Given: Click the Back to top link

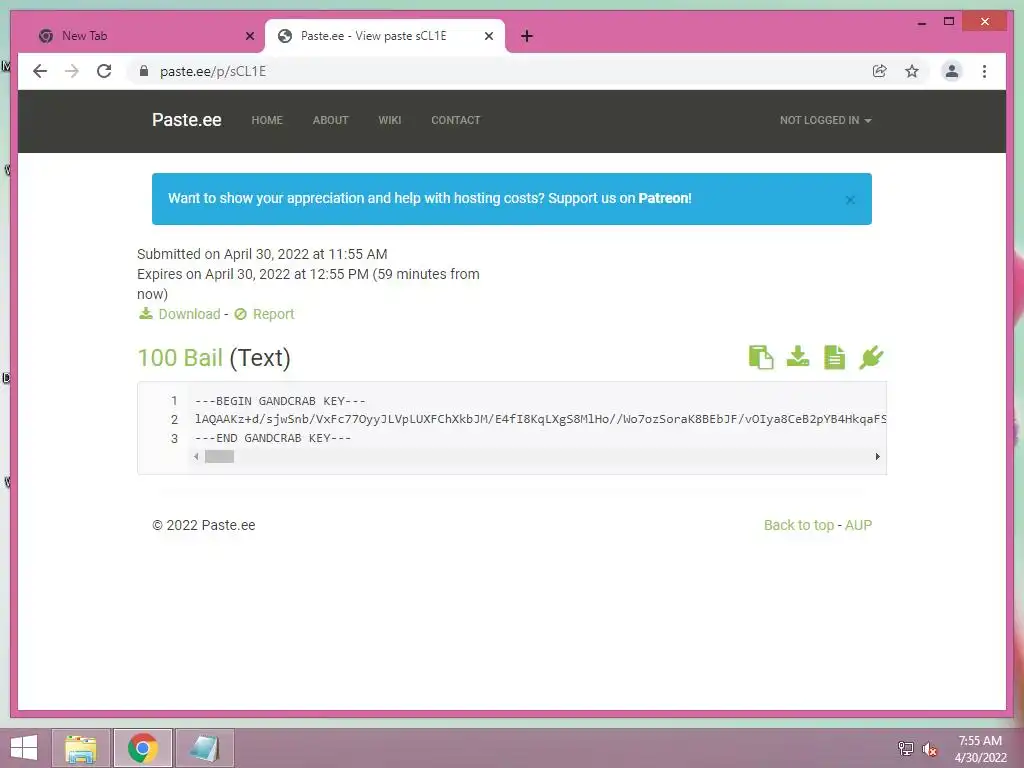Looking at the screenshot, I should [799, 525].
